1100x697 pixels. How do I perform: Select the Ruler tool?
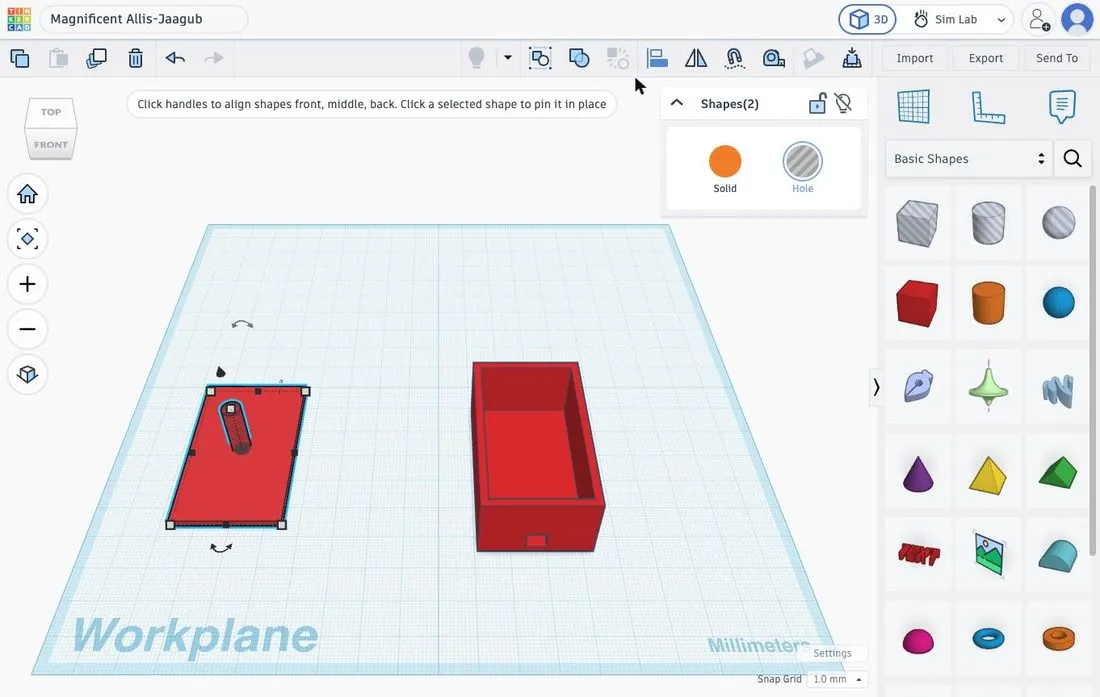[988, 107]
